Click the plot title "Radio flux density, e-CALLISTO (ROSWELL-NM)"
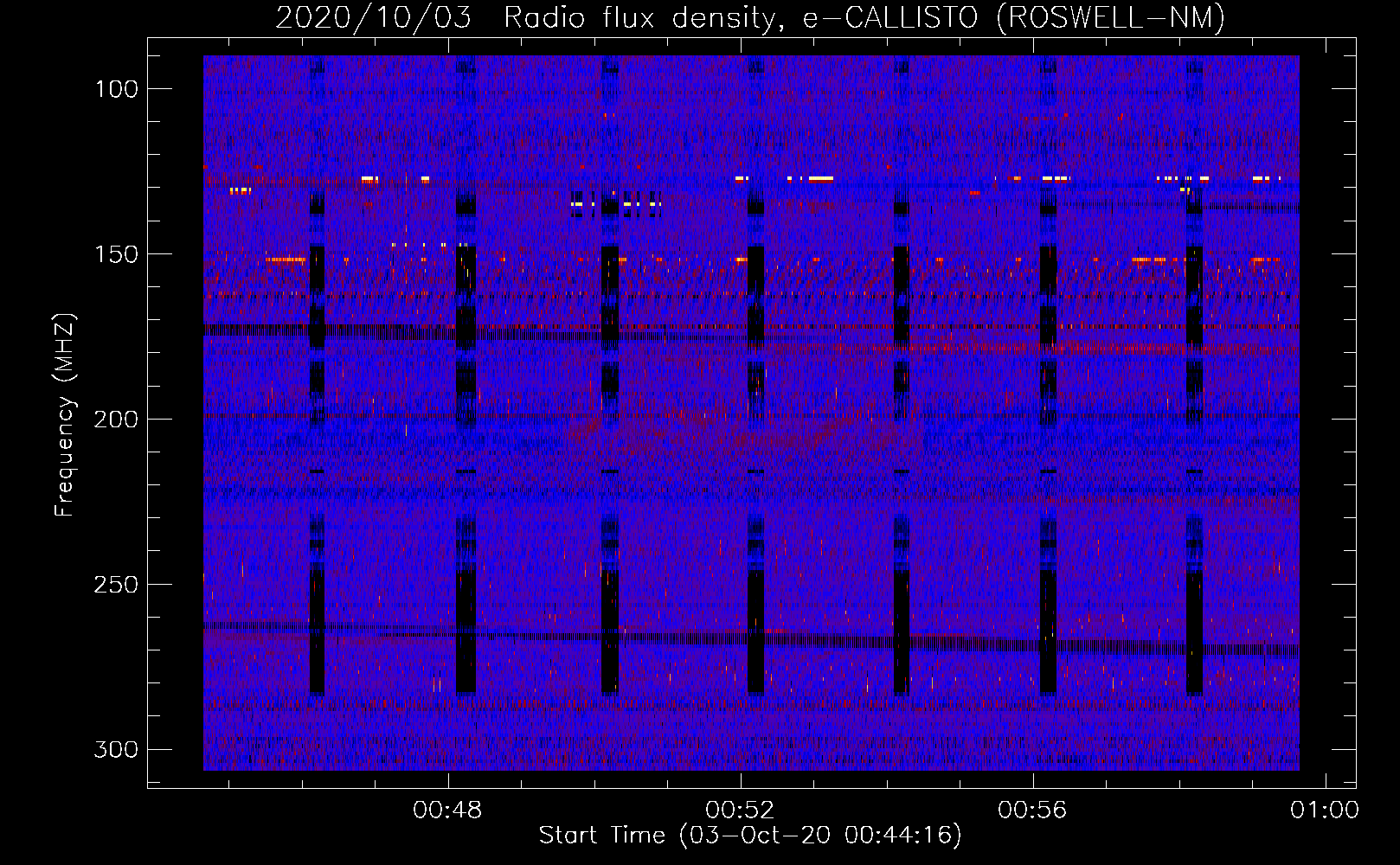1400x865 pixels. 864,17
